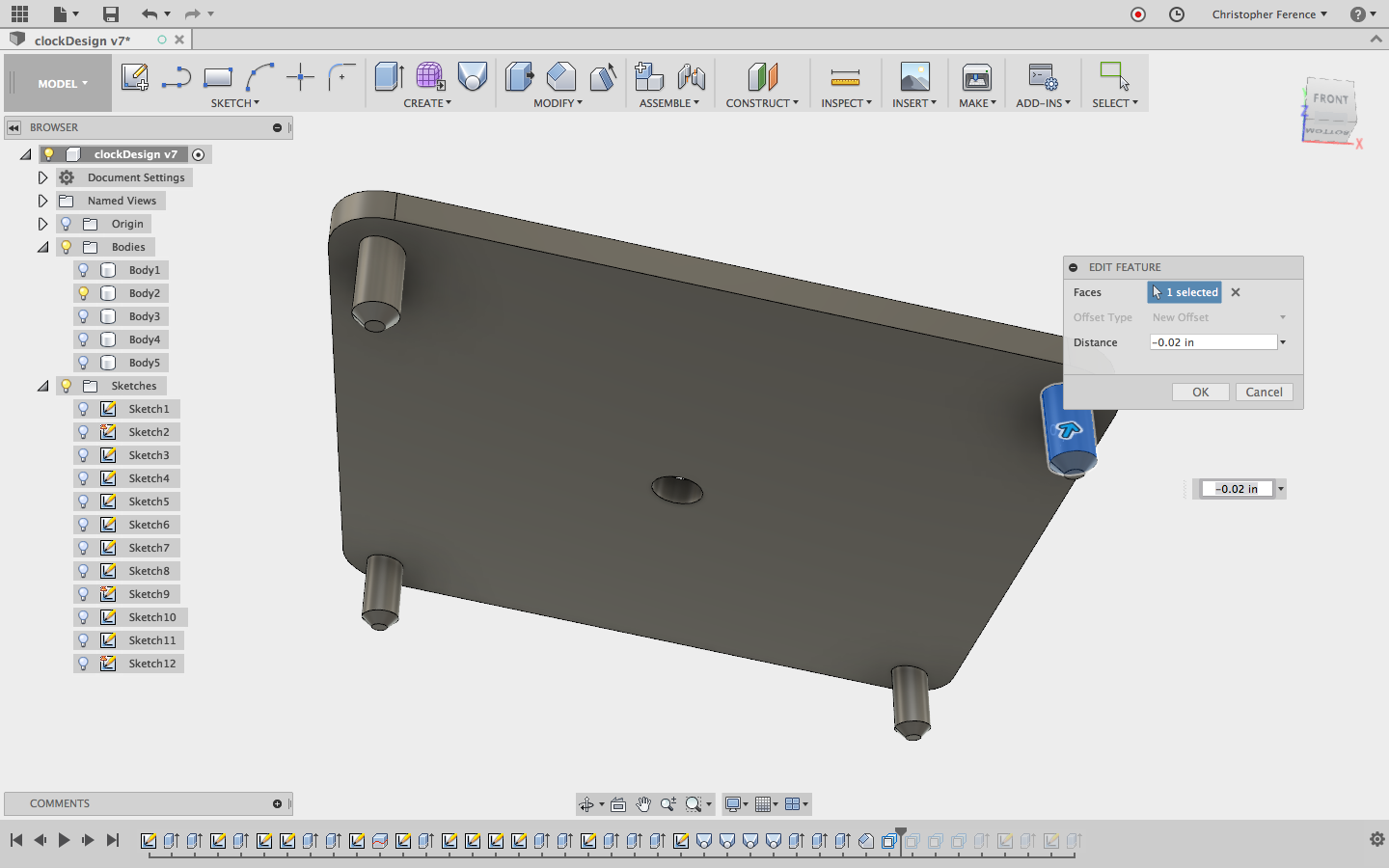
Task: Select the Line sketch tool
Action: [176, 77]
